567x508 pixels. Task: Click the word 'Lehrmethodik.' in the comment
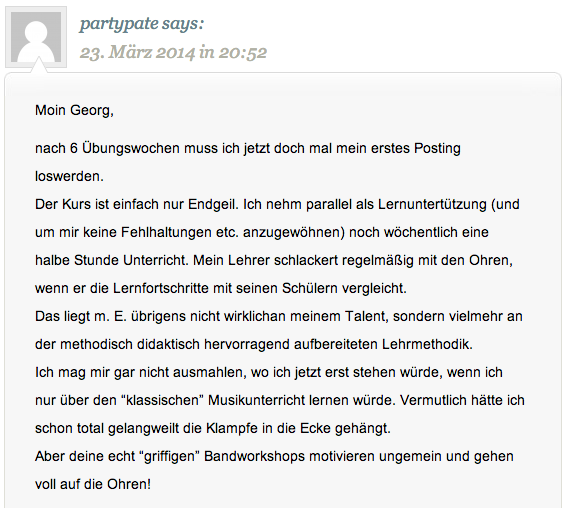427,344
